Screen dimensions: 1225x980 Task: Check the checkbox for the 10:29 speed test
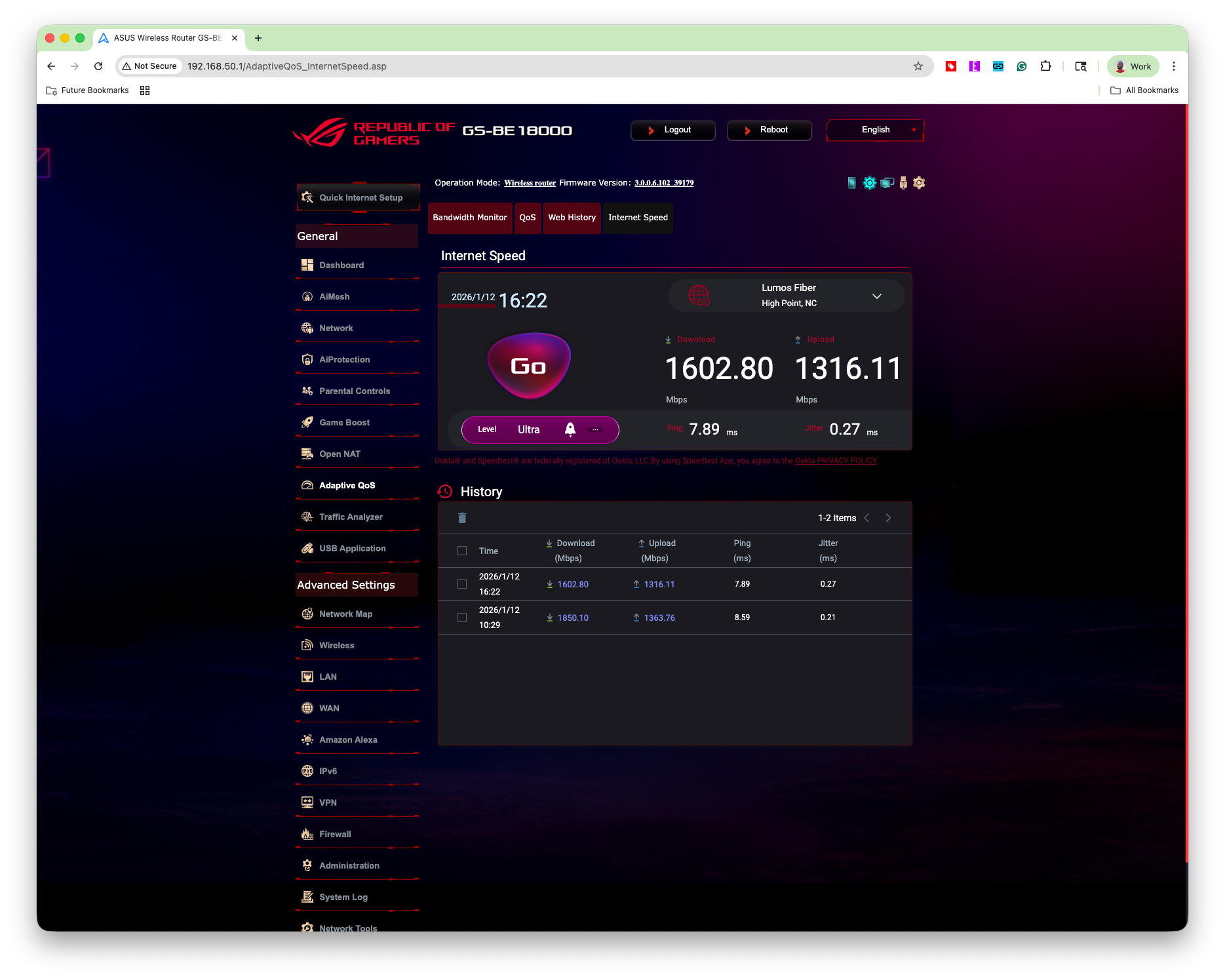pos(462,617)
